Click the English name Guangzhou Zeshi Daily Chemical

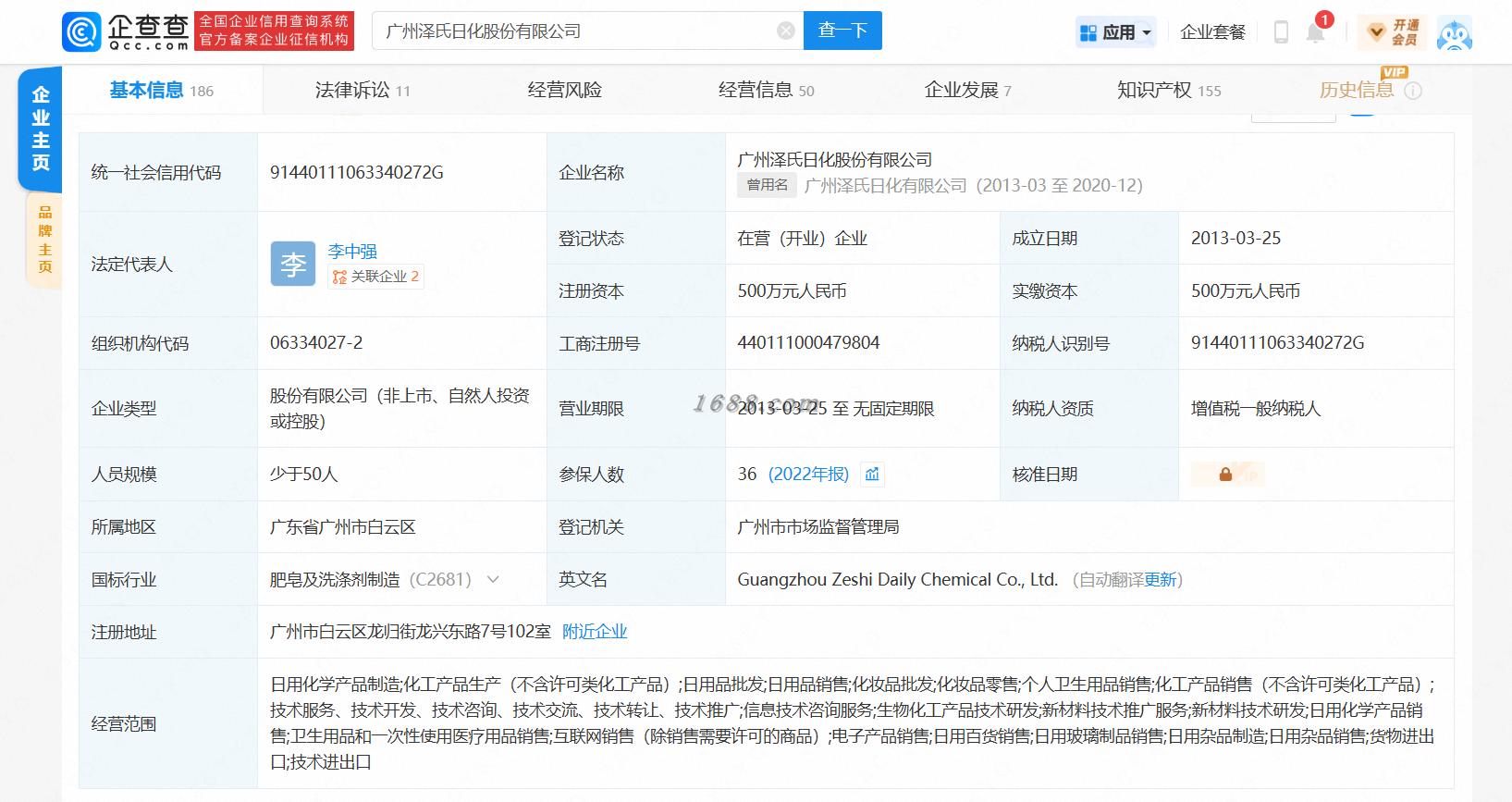pyautogui.click(x=897, y=580)
